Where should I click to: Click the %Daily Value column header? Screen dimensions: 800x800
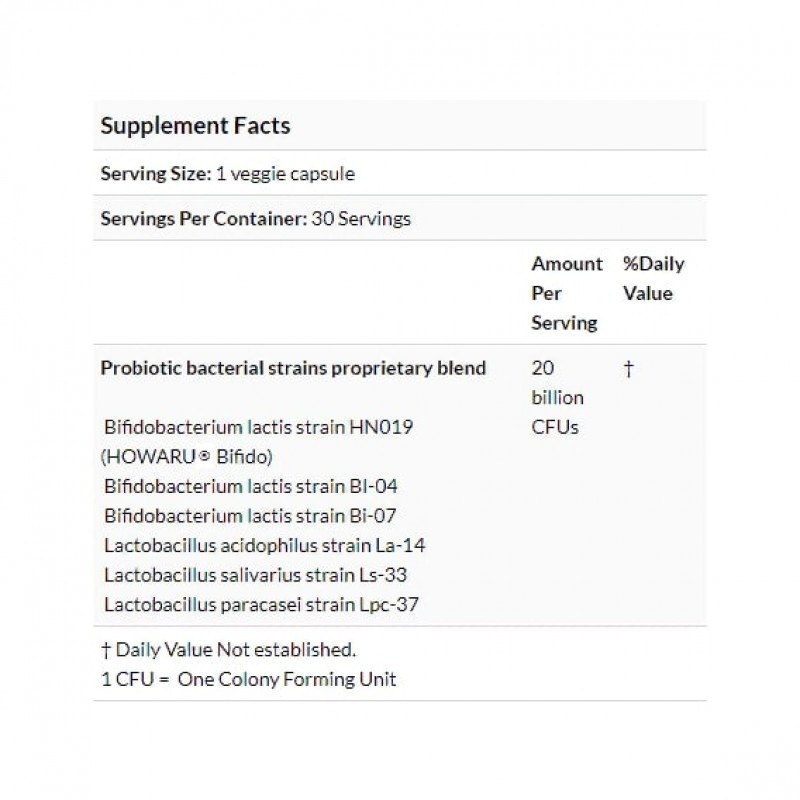click(x=653, y=279)
